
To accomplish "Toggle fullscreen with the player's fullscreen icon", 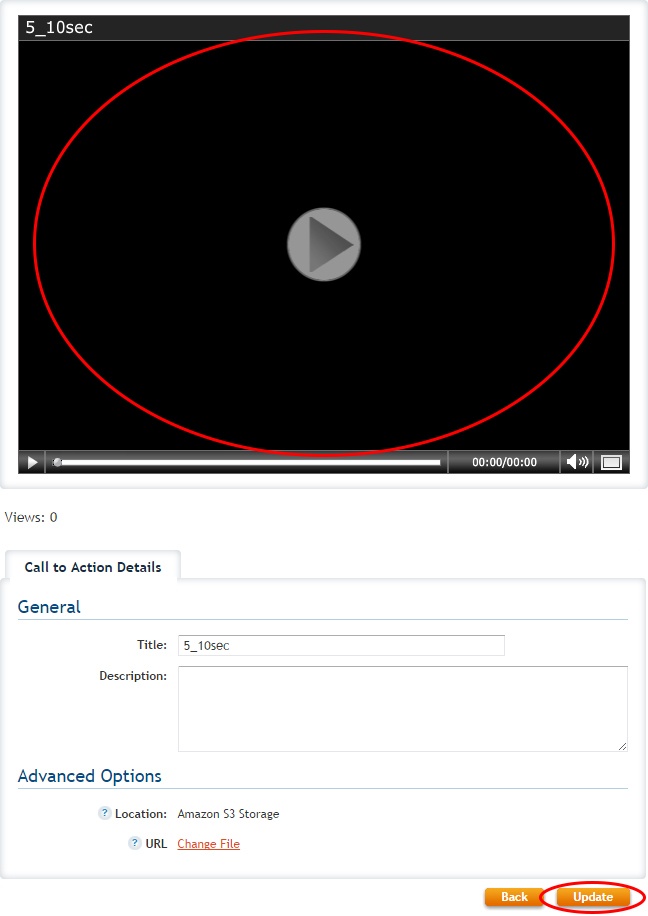I will tap(611, 462).
